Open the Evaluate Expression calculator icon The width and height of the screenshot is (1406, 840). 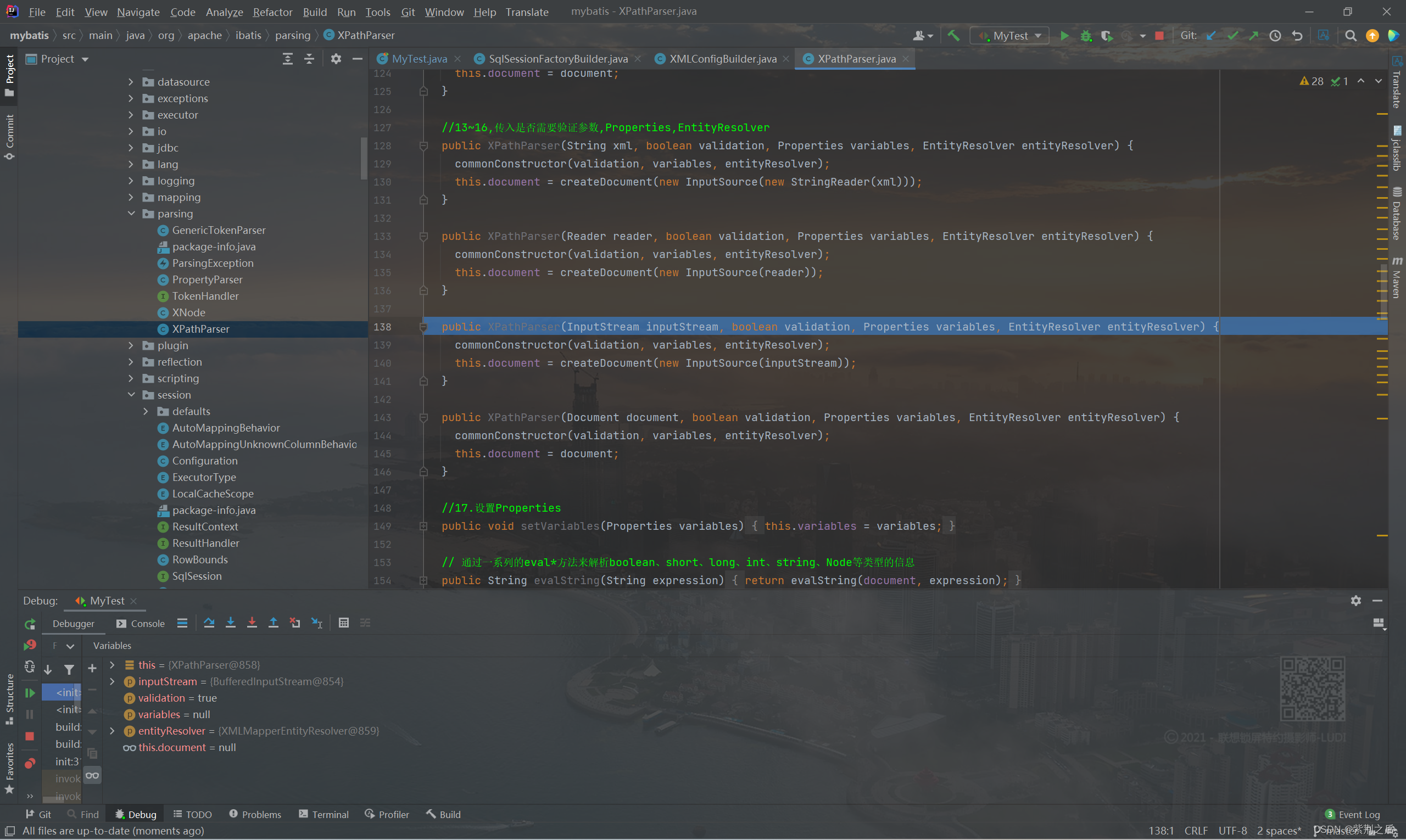(344, 623)
